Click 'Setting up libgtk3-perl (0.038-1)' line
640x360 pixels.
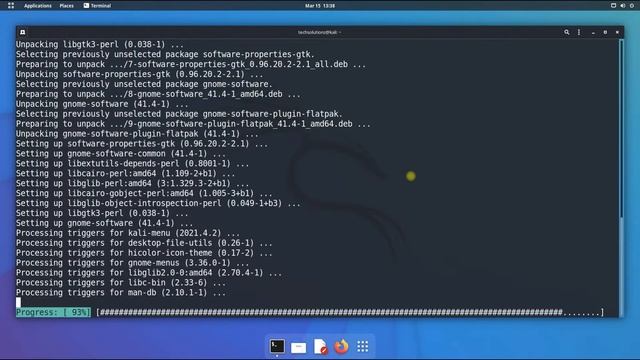[102, 213]
